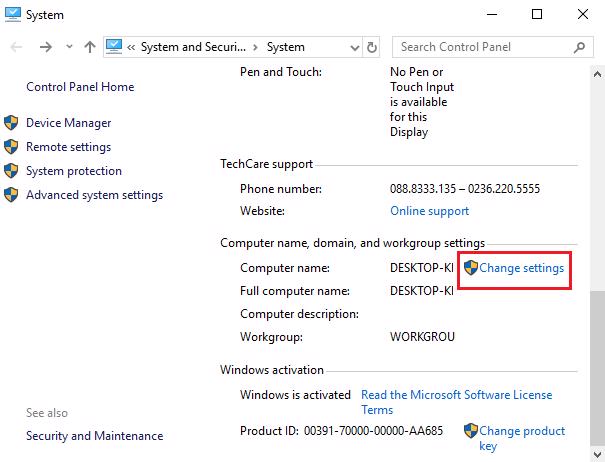Click the Device Manager shield icon
Image resolution: width=605 pixels, height=462 pixels.
coord(11,123)
